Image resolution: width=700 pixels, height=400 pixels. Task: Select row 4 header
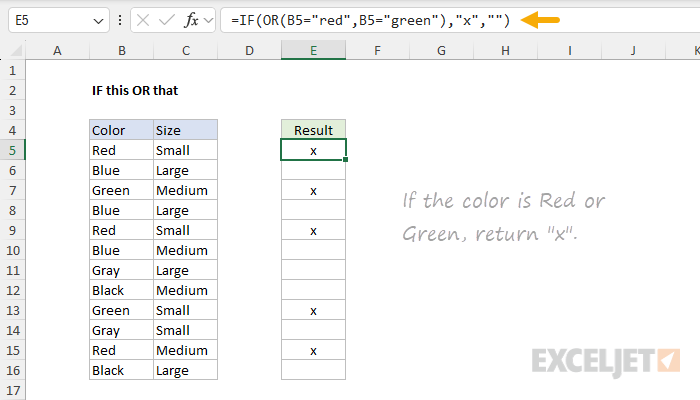coord(12,130)
